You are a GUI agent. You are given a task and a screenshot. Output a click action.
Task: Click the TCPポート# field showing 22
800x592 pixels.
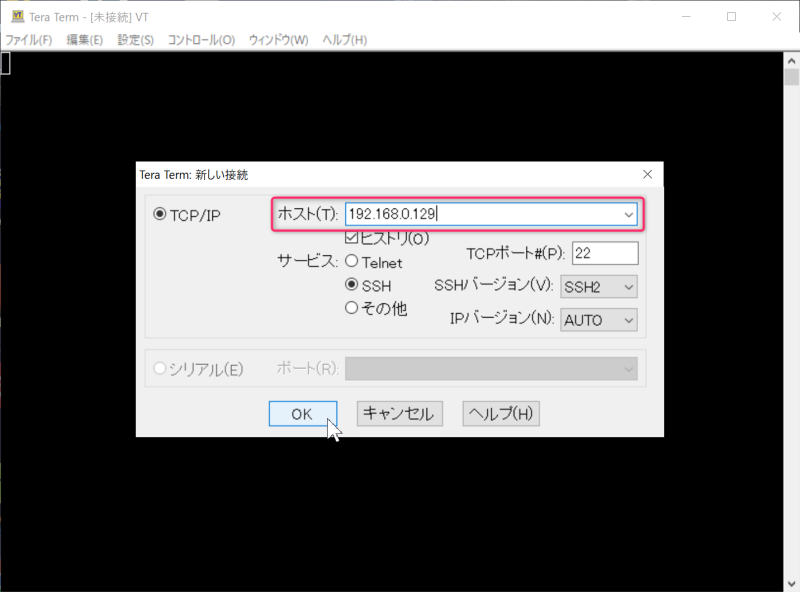pos(605,253)
